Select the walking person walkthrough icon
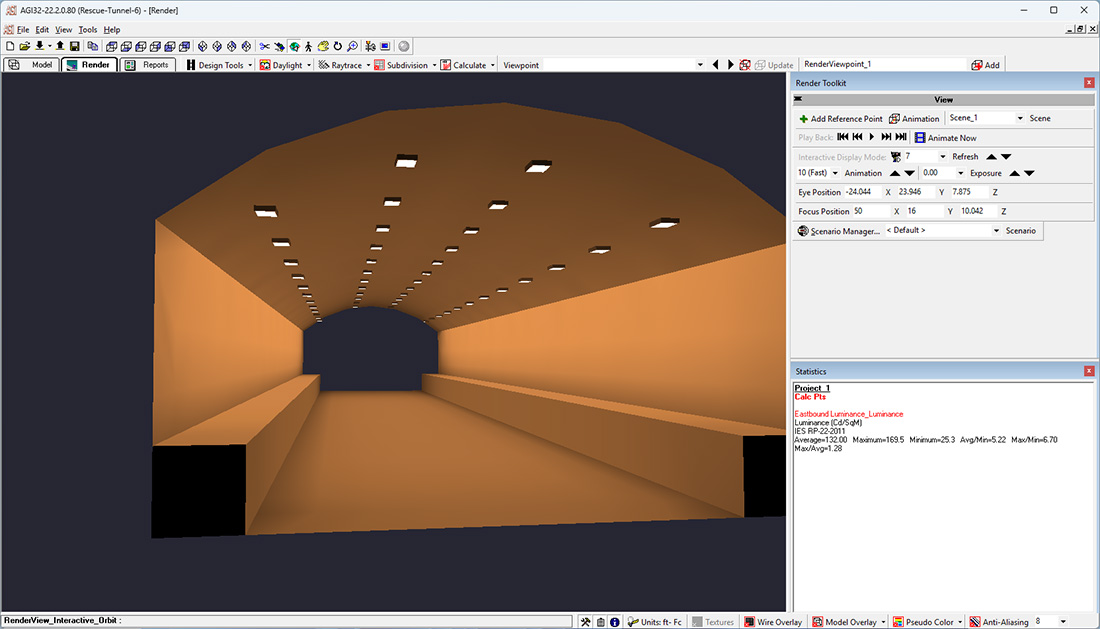This screenshot has height=629, width=1100. click(308, 46)
